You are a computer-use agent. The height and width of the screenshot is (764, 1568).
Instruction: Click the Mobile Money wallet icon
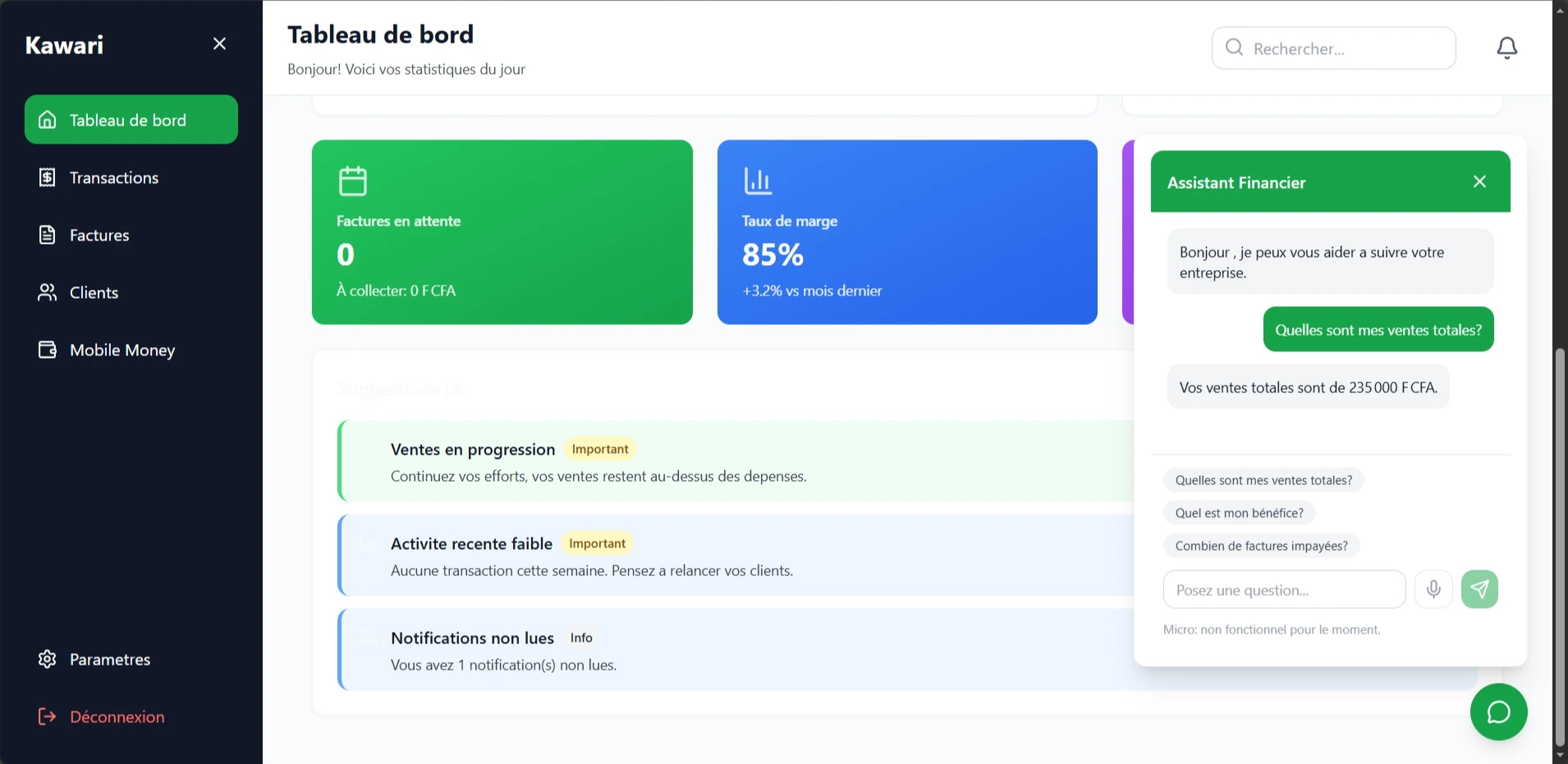tap(47, 350)
